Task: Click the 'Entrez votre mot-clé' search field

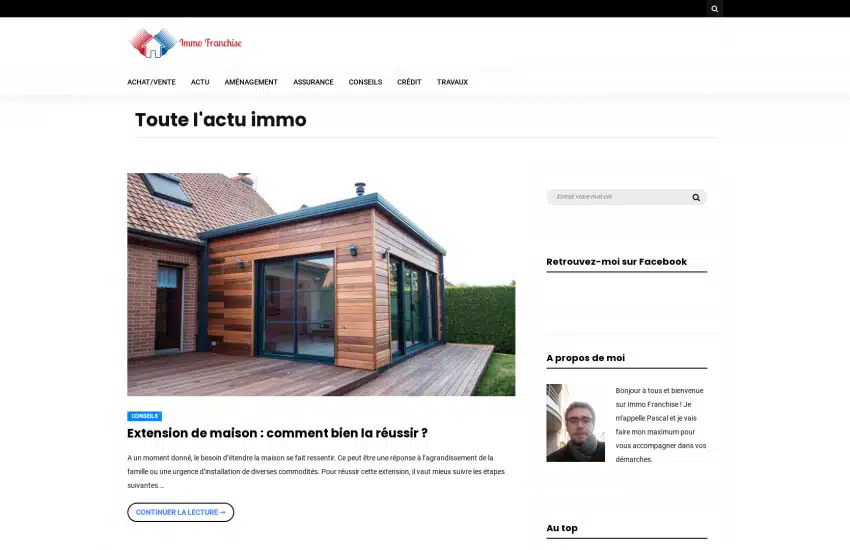Action: [615, 197]
